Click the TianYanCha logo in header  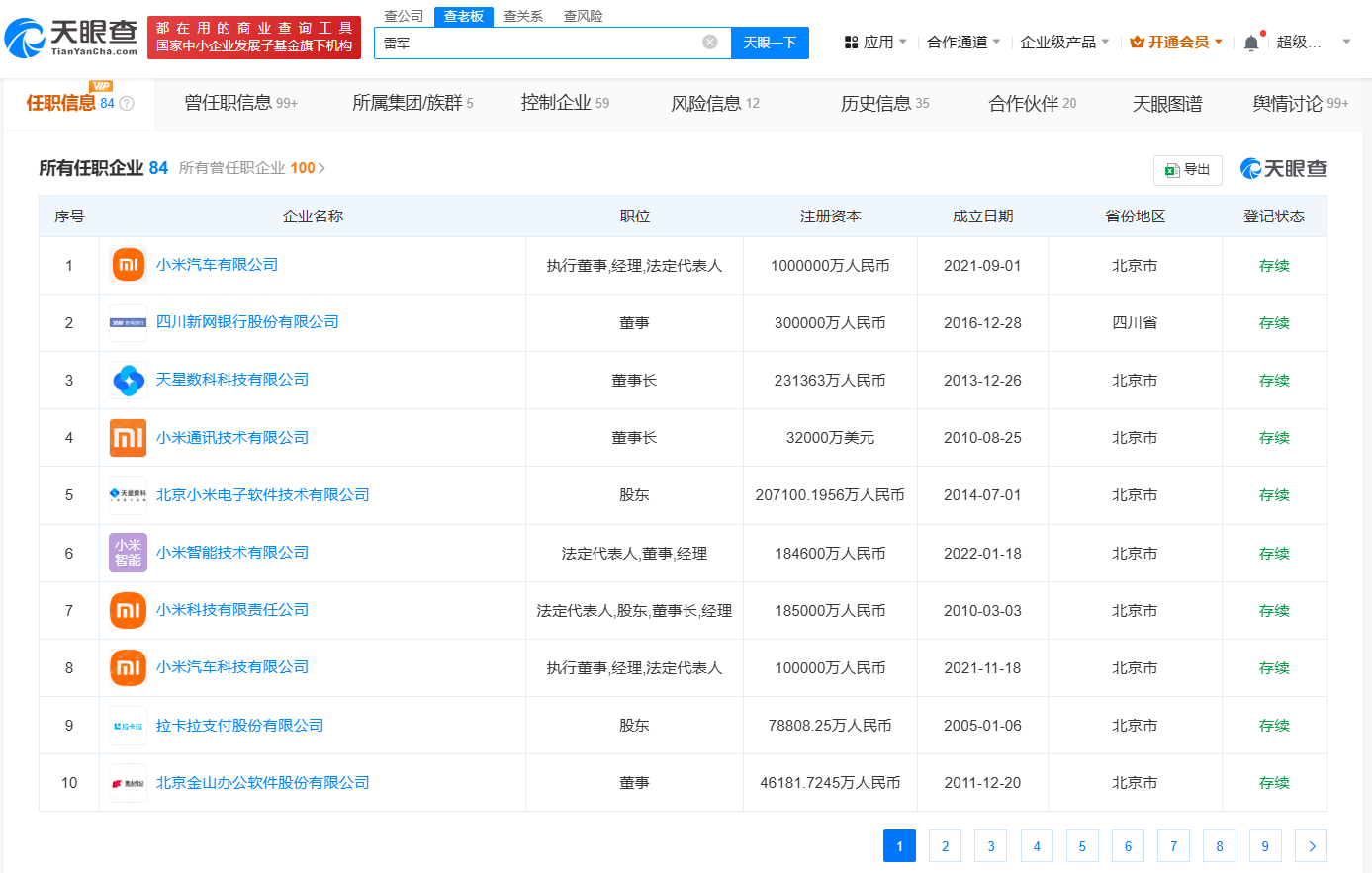pyautogui.click(x=71, y=39)
